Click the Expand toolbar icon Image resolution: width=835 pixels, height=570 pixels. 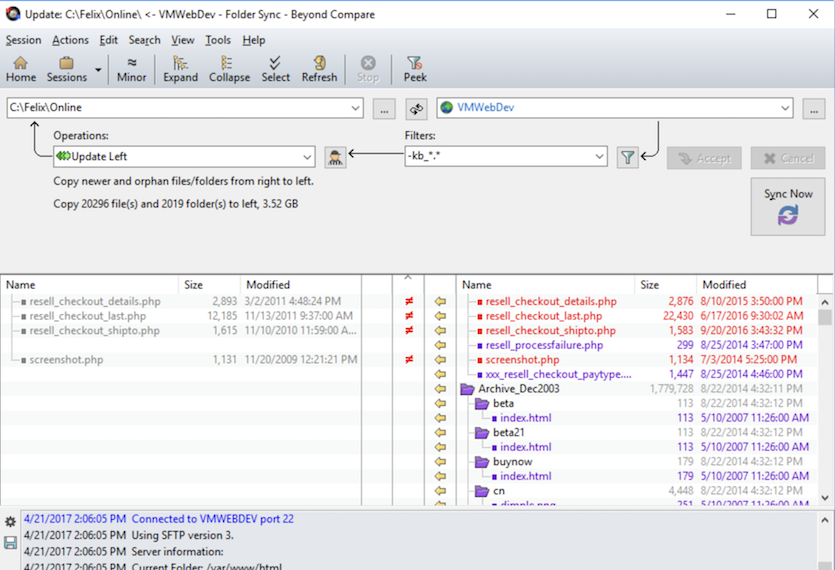tap(181, 69)
